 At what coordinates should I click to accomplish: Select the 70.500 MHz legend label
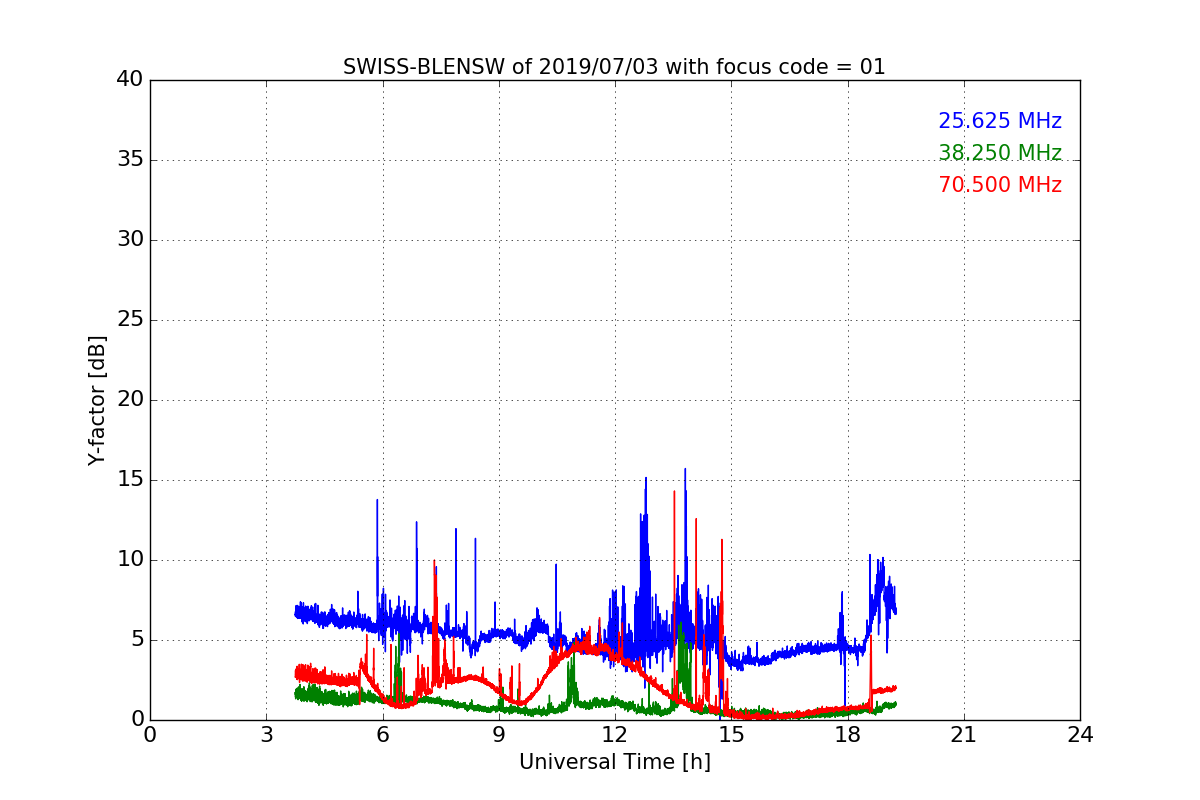coord(1000,185)
